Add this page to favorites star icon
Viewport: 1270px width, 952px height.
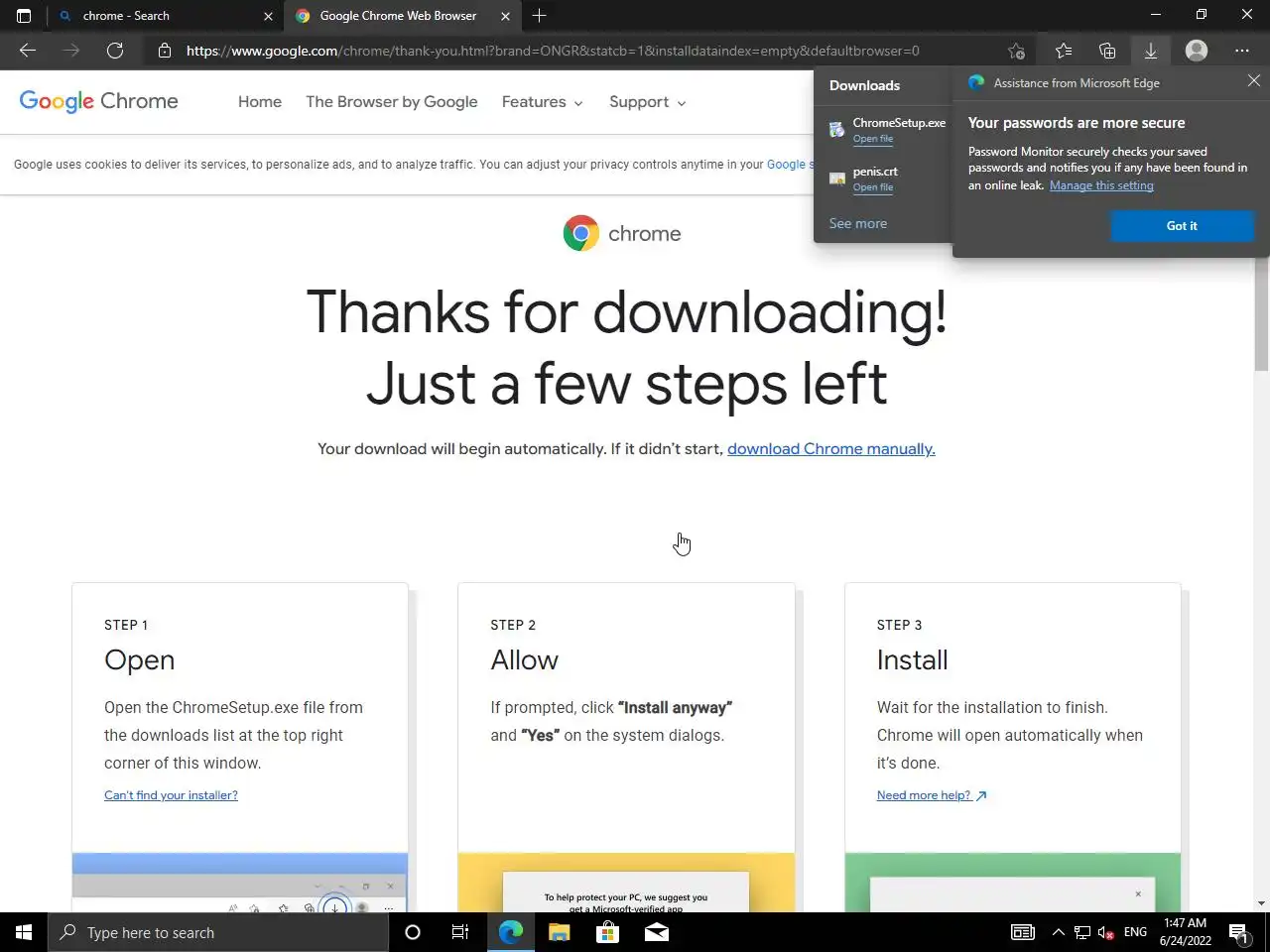1016,51
